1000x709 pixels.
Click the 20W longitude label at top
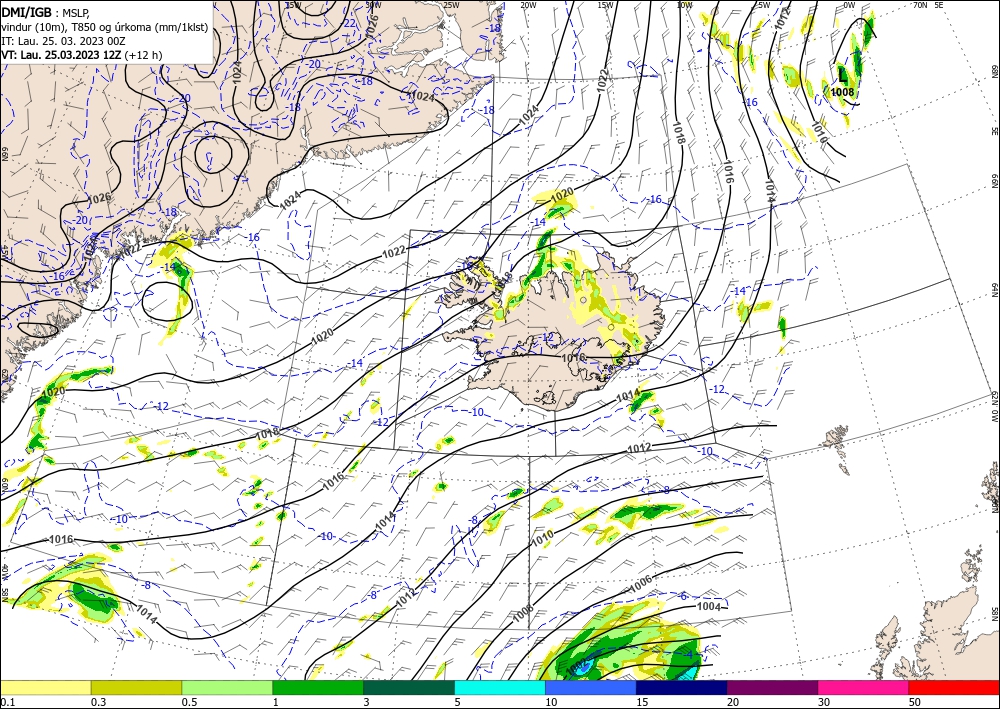pos(527,5)
